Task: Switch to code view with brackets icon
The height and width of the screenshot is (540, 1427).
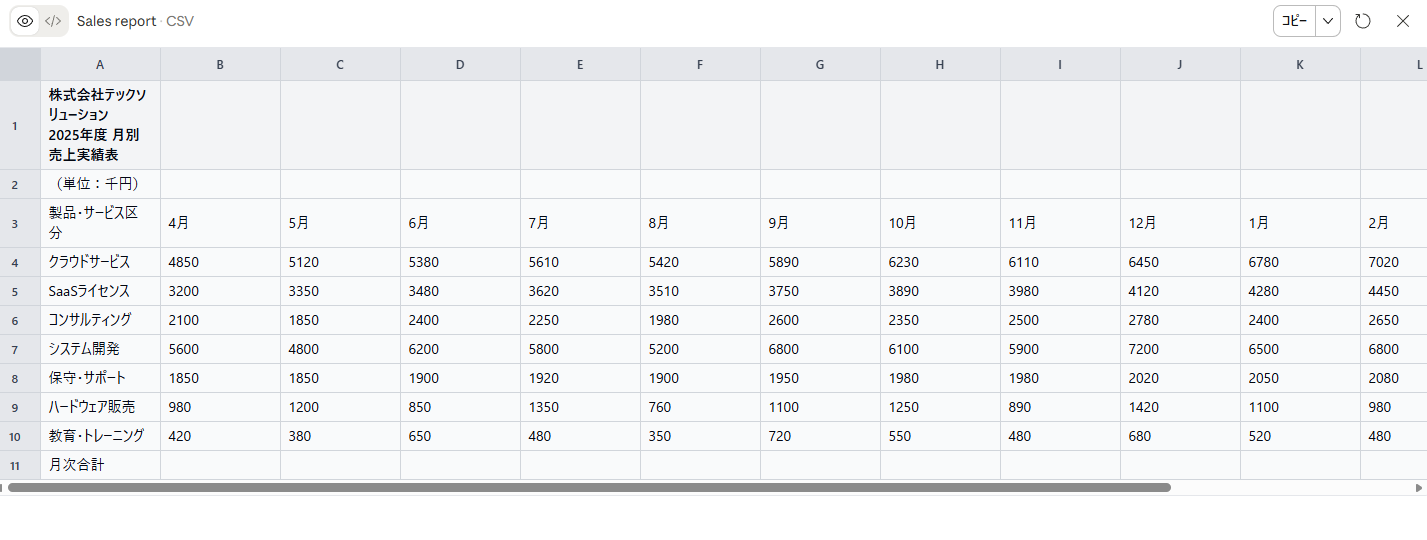Action: 53,21
